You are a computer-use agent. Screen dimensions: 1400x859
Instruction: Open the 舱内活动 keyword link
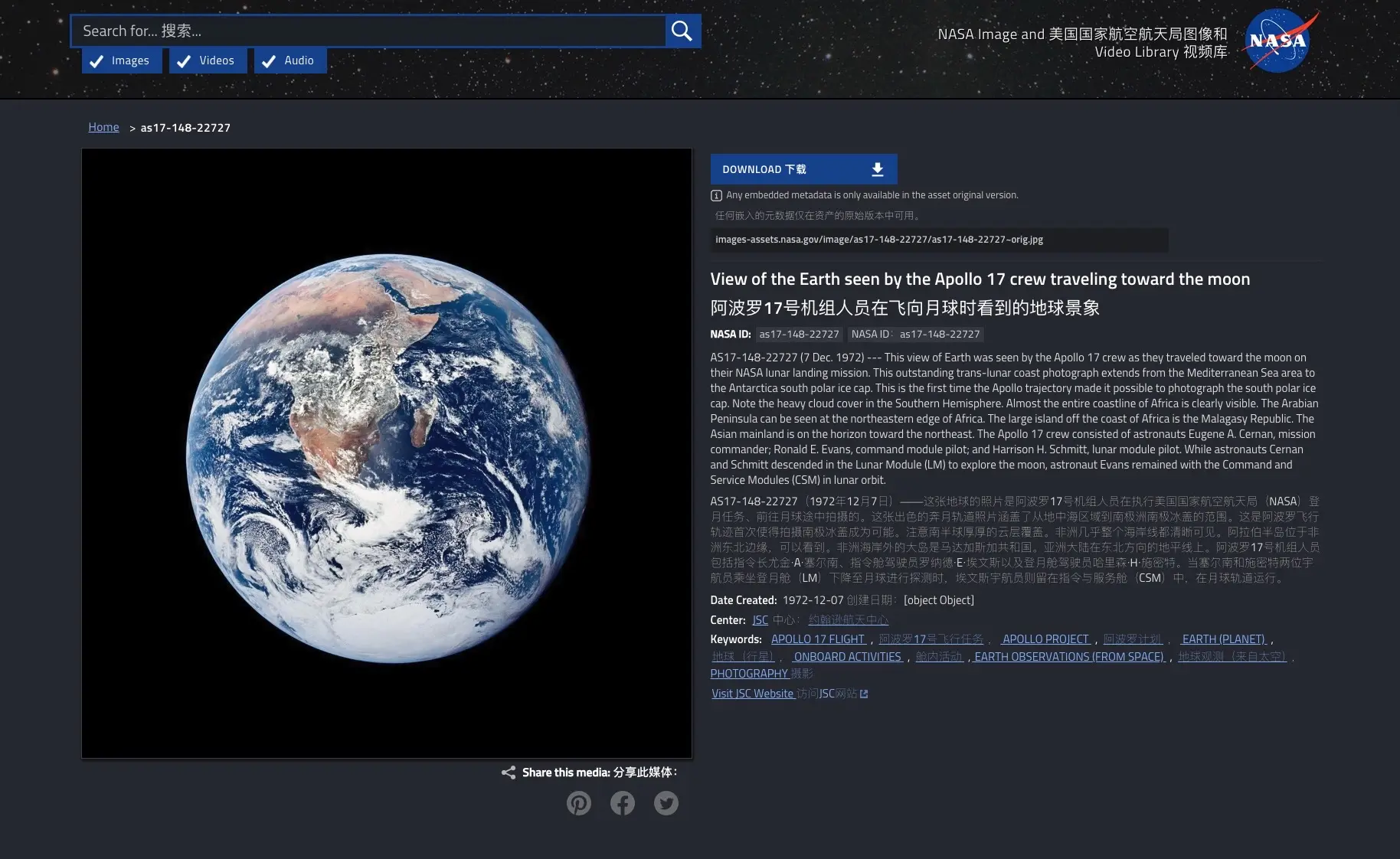[940, 657]
